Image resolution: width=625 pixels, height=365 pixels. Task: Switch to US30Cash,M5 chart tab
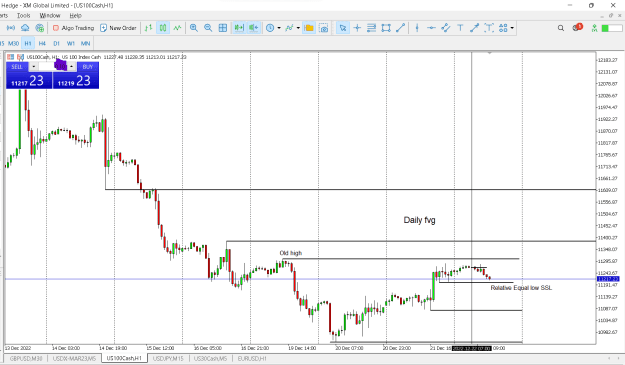pos(210,359)
